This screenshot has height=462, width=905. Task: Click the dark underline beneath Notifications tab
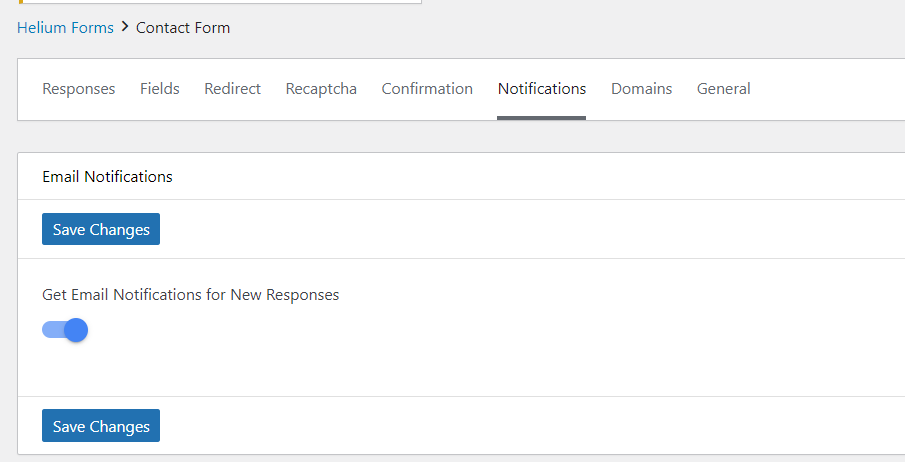541,118
